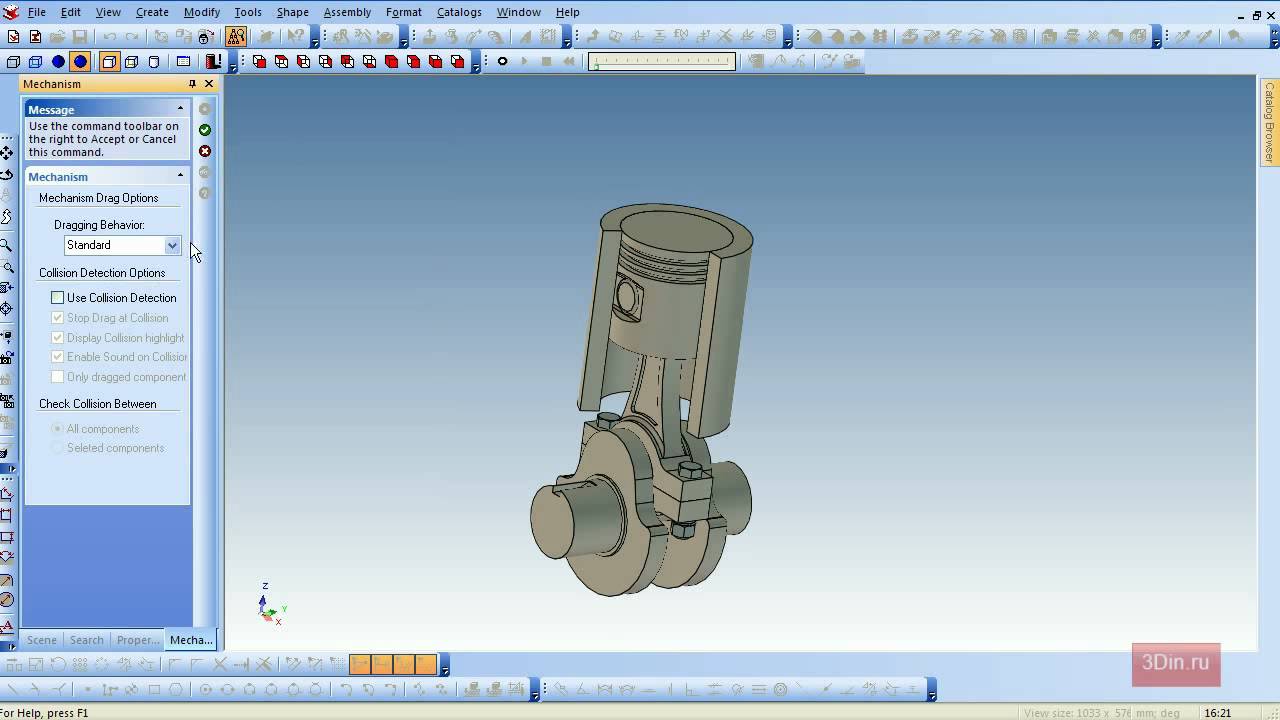This screenshot has width=1280, height=720.
Task: Click the zoom magnifier icon in left toolbar
Action: coord(7,245)
